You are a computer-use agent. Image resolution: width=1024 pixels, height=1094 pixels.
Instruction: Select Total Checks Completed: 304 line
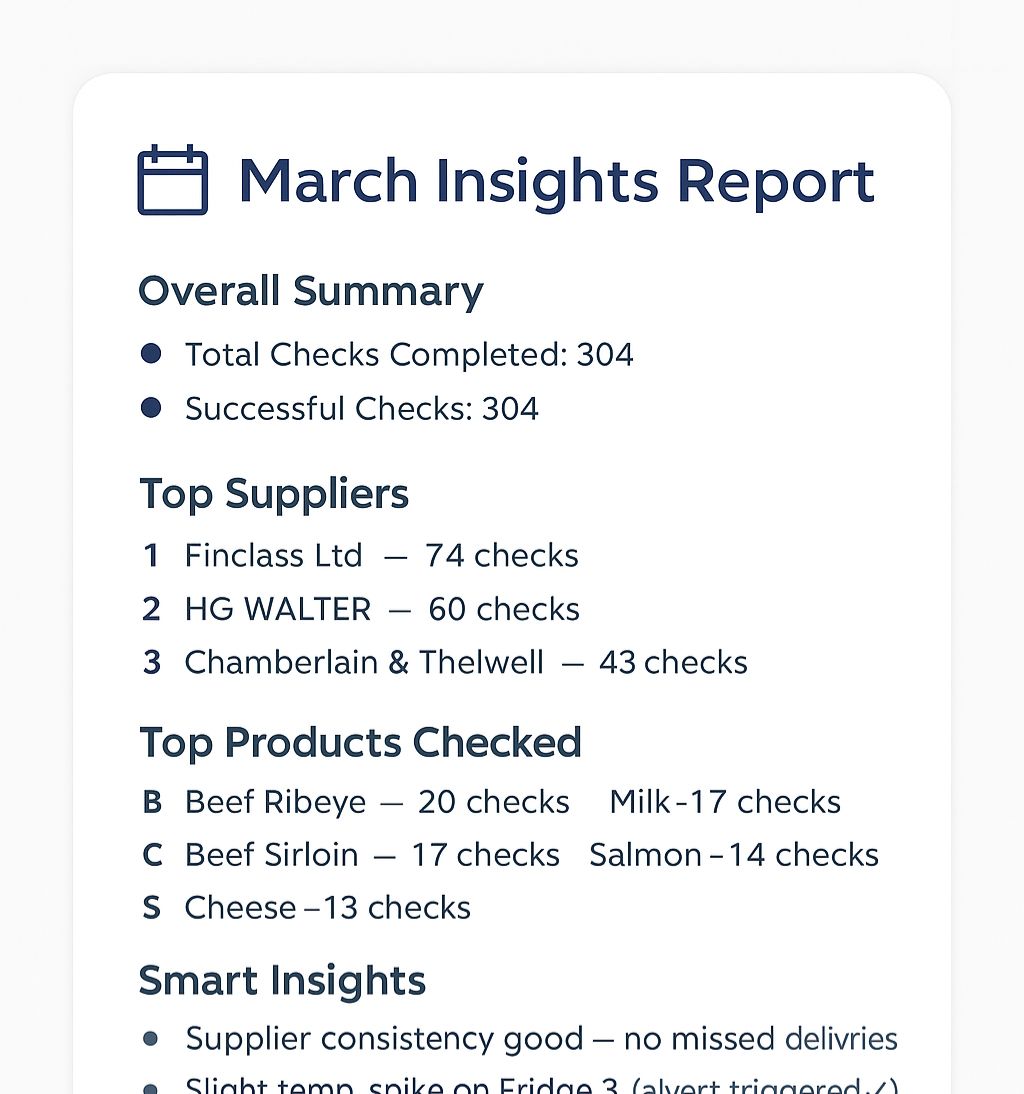coord(409,354)
